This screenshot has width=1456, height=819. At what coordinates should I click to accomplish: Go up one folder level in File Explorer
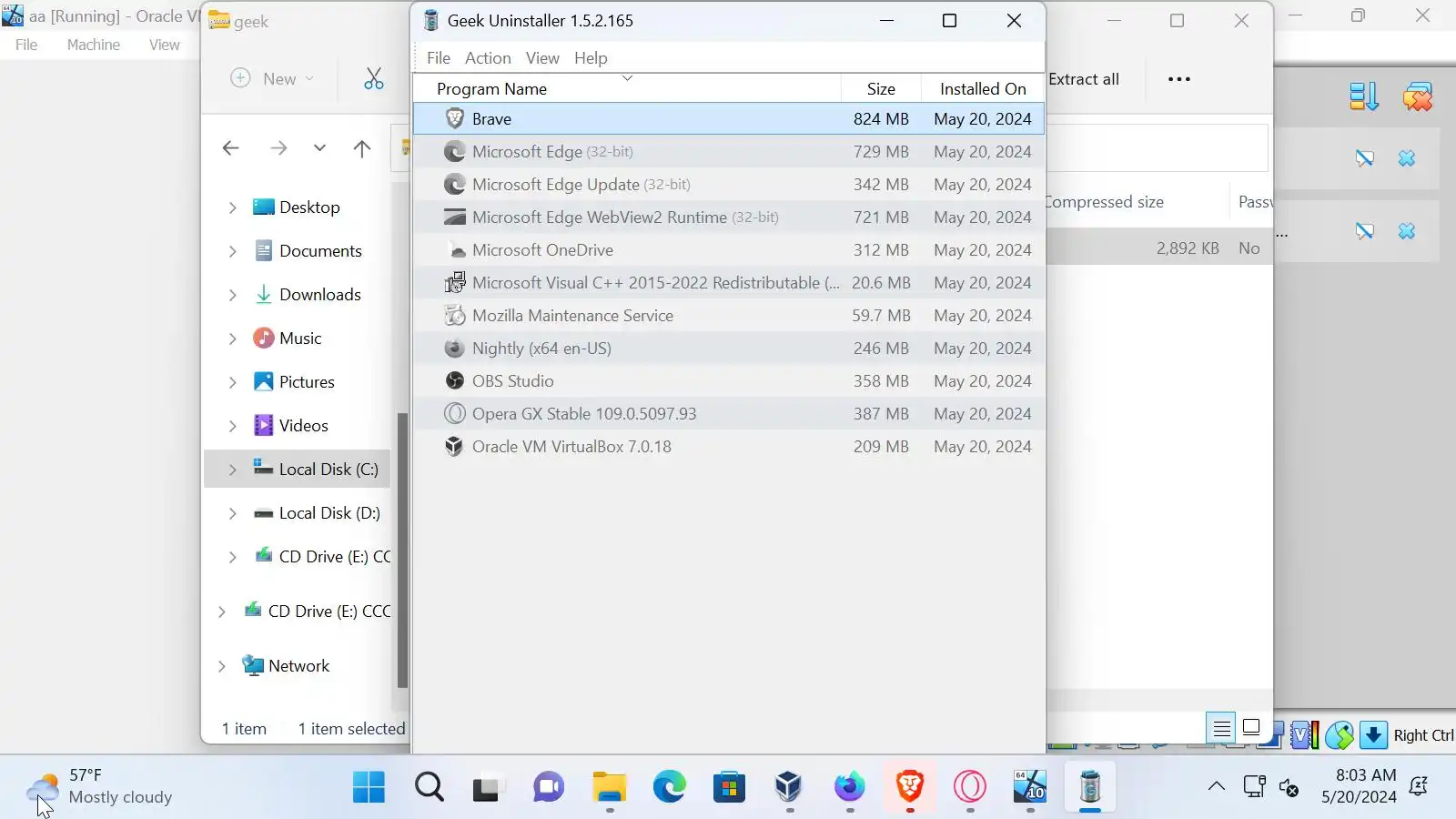coord(362,148)
